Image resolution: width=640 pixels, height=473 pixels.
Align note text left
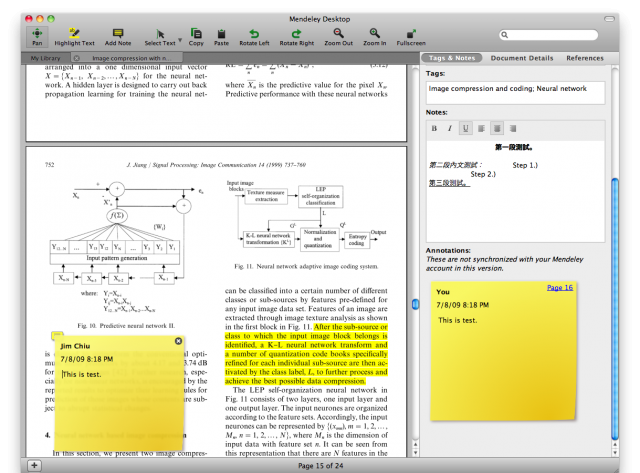click(x=481, y=129)
